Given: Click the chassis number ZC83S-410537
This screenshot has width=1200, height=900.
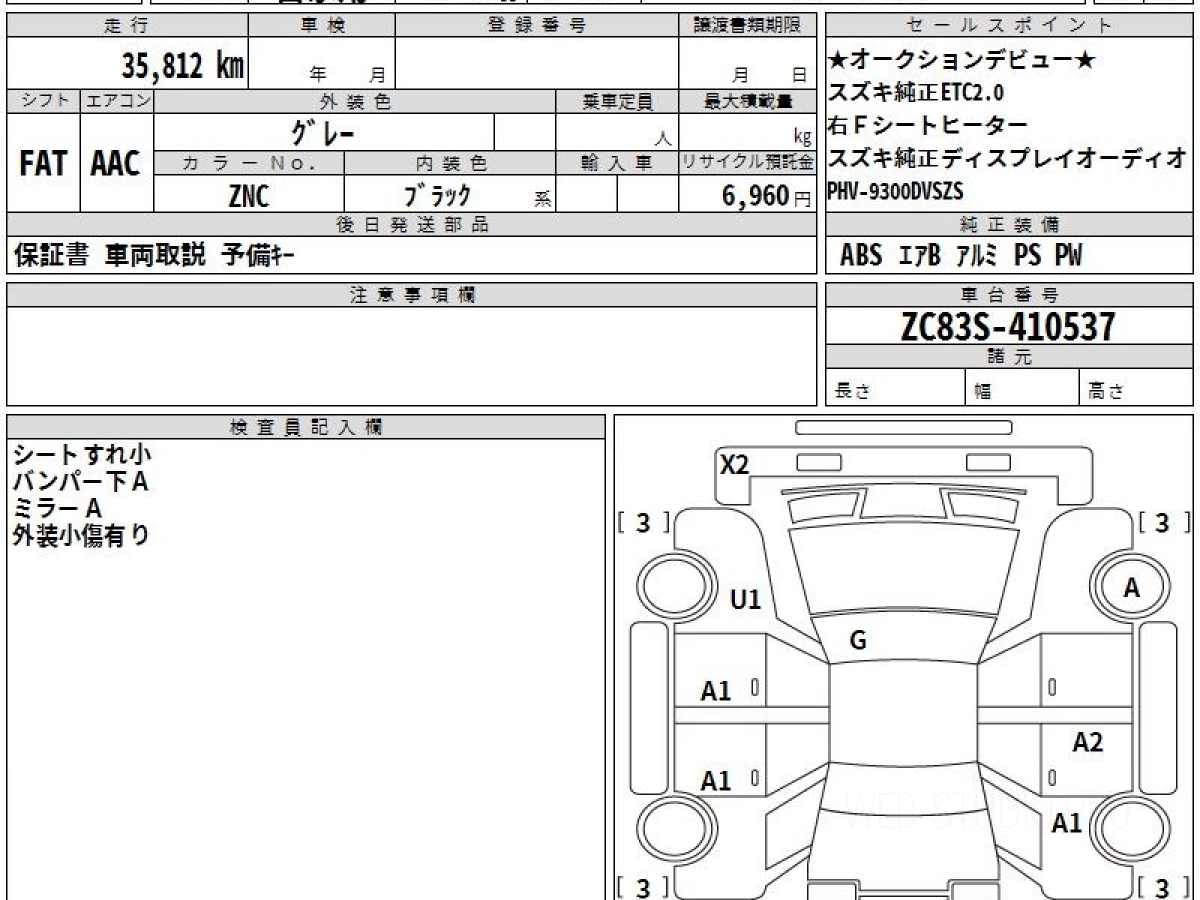Looking at the screenshot, I should pos(1008,326).
